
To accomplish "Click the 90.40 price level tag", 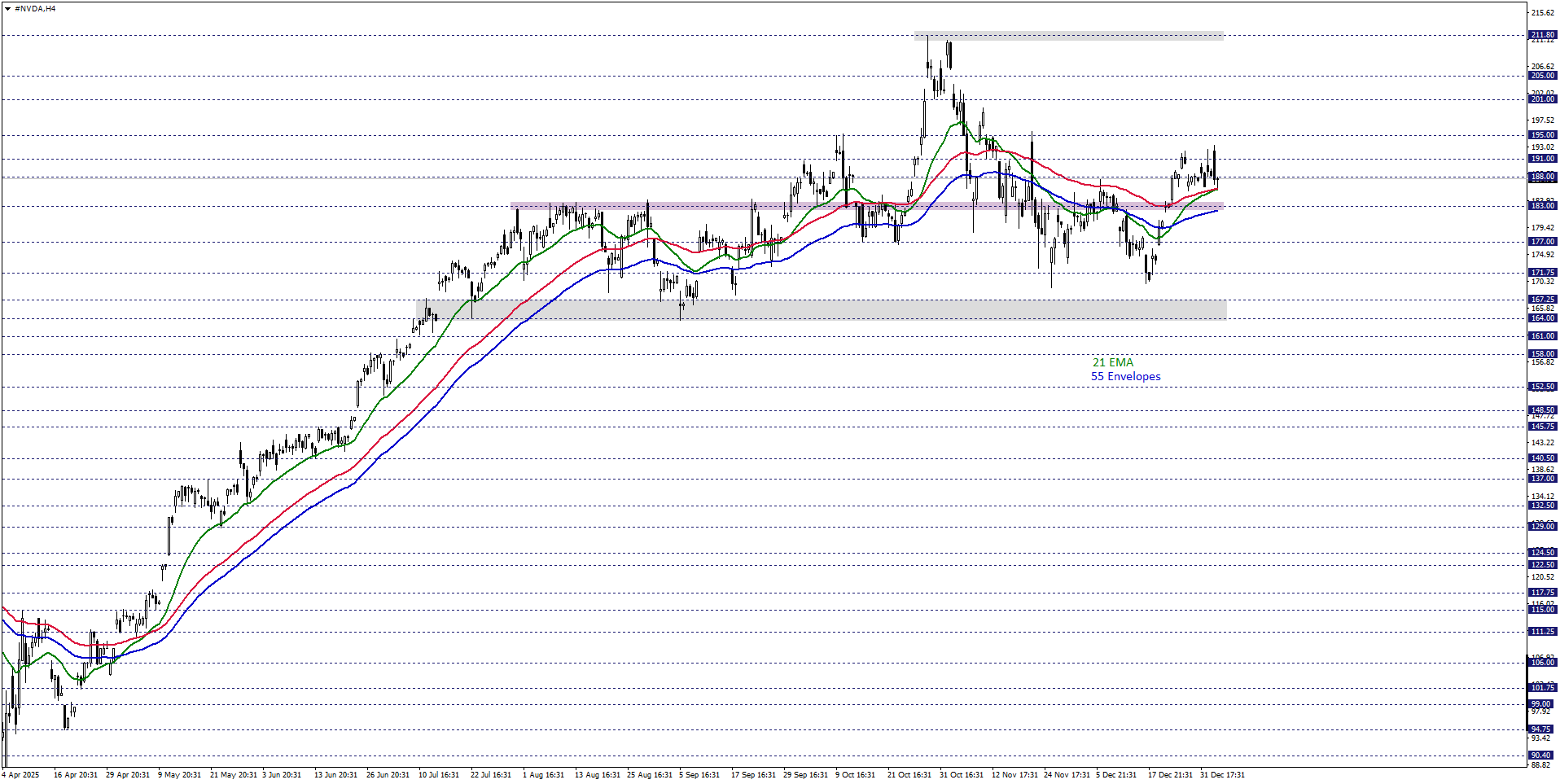I will coord(1542,756).
